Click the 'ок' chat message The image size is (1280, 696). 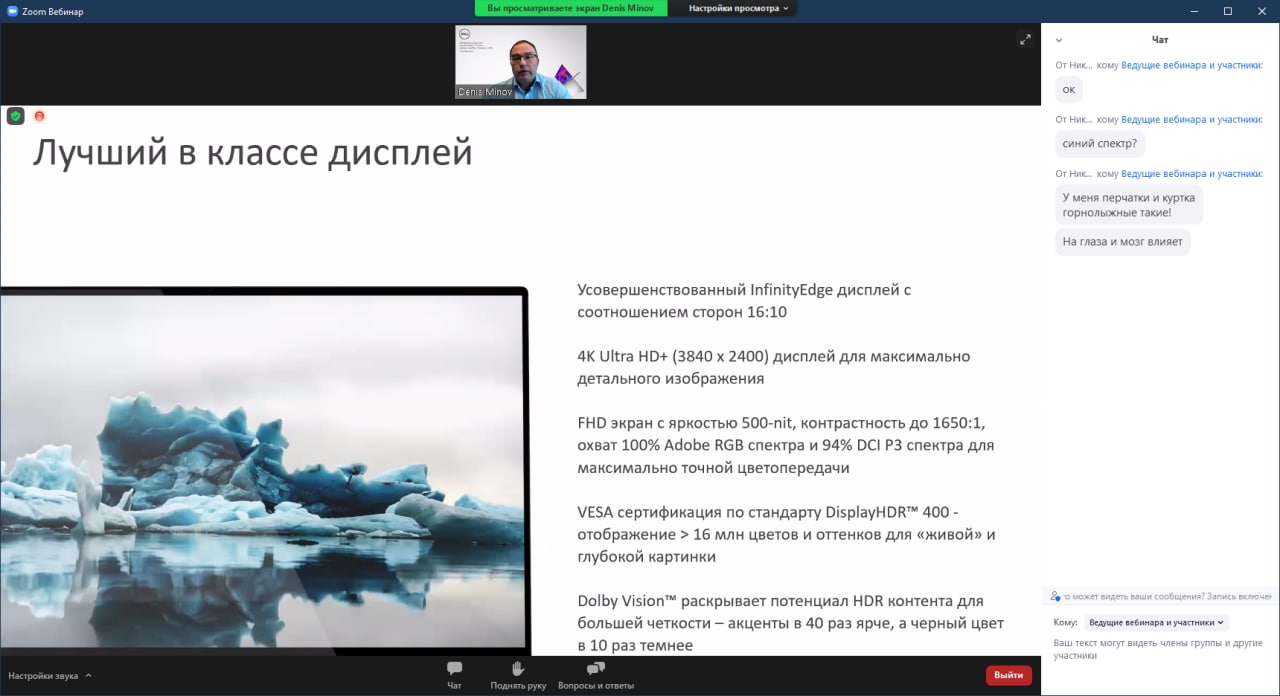point(1069,89)
